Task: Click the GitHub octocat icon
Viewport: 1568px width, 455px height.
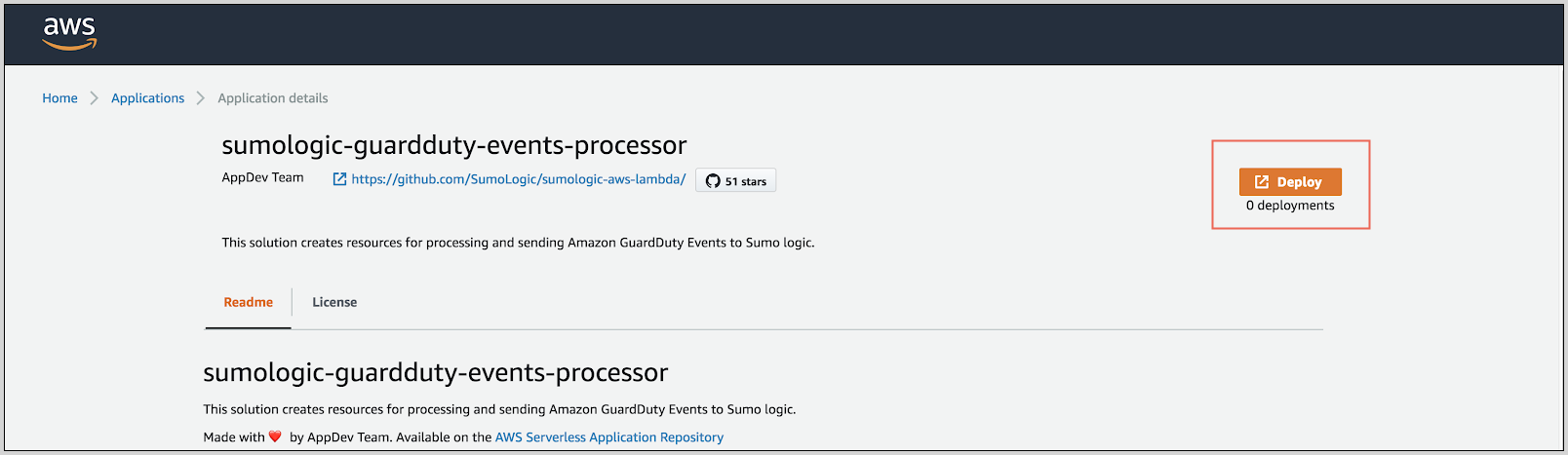Action: [x=713, y=181]
